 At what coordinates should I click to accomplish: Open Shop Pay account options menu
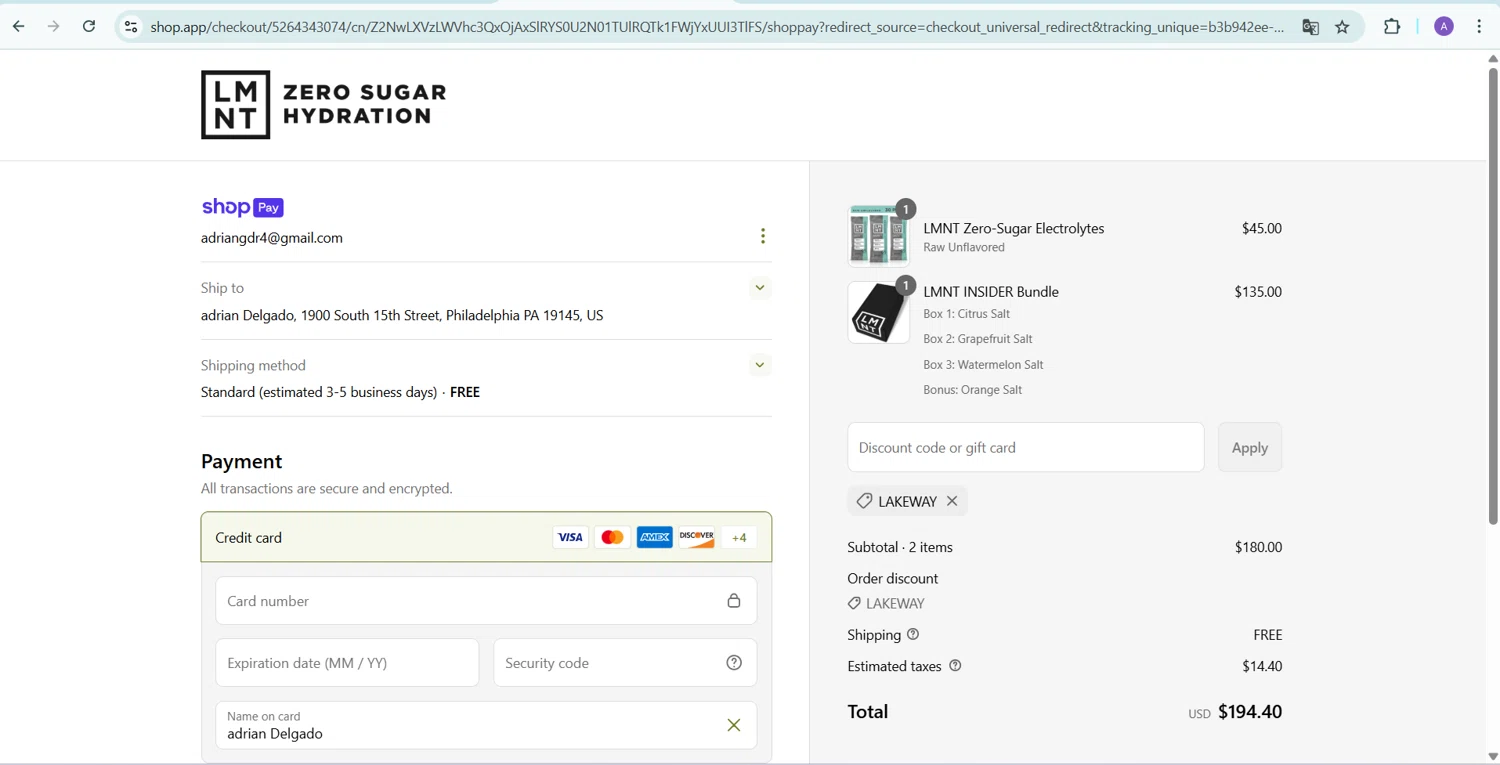pos(763,236)
